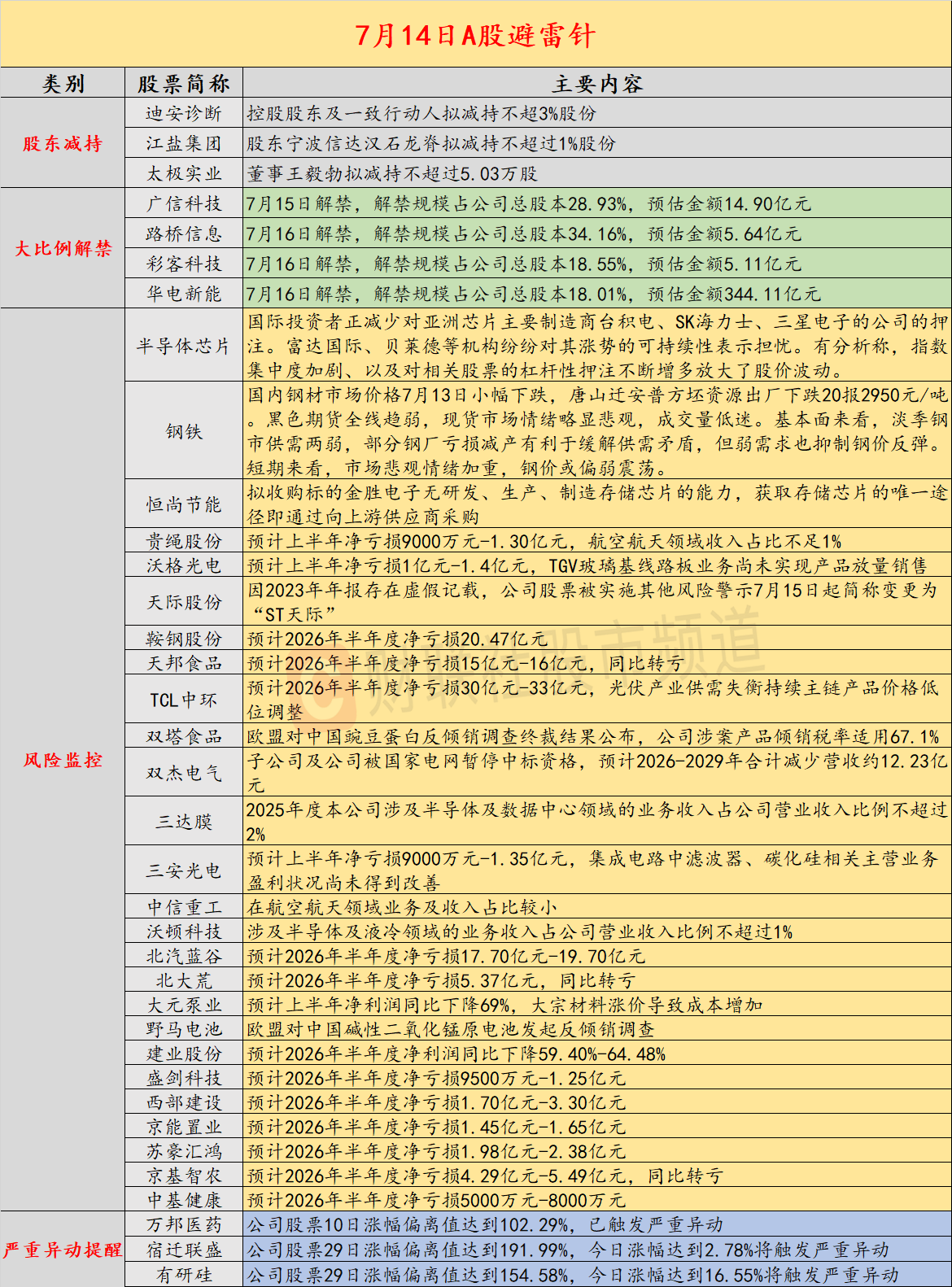Click stock name 'TCL中环'
Screen dimensions: 952x1287
click(184, 700)
